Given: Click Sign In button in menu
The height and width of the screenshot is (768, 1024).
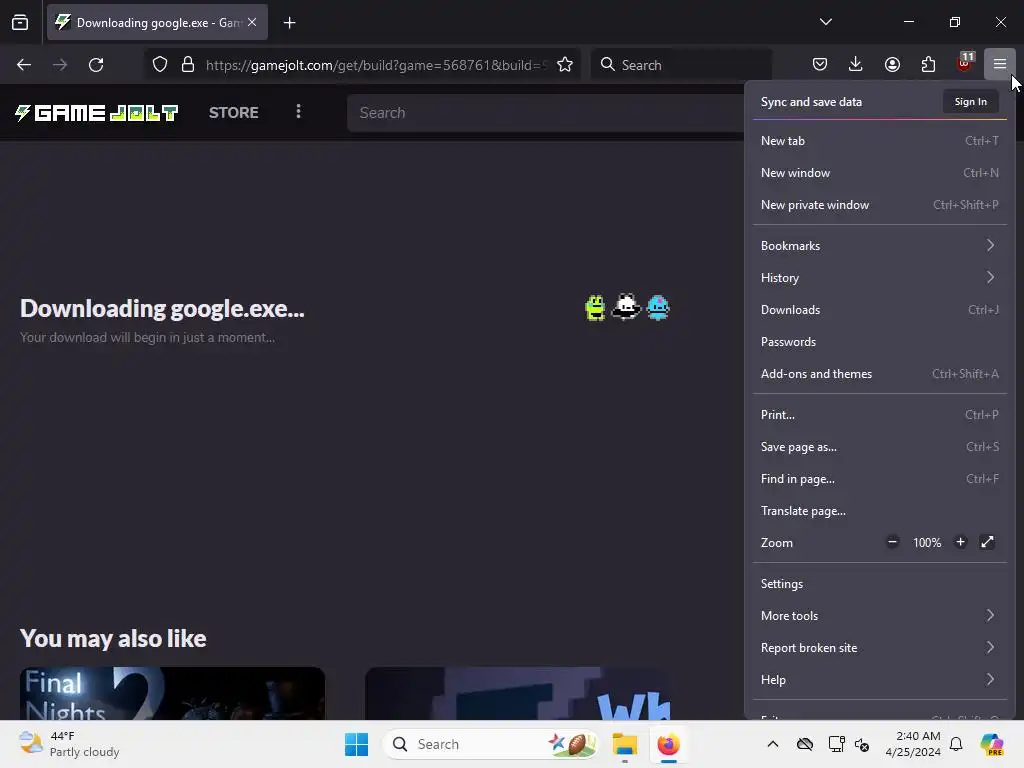Looking at the screenshot, I should [970, 101].
